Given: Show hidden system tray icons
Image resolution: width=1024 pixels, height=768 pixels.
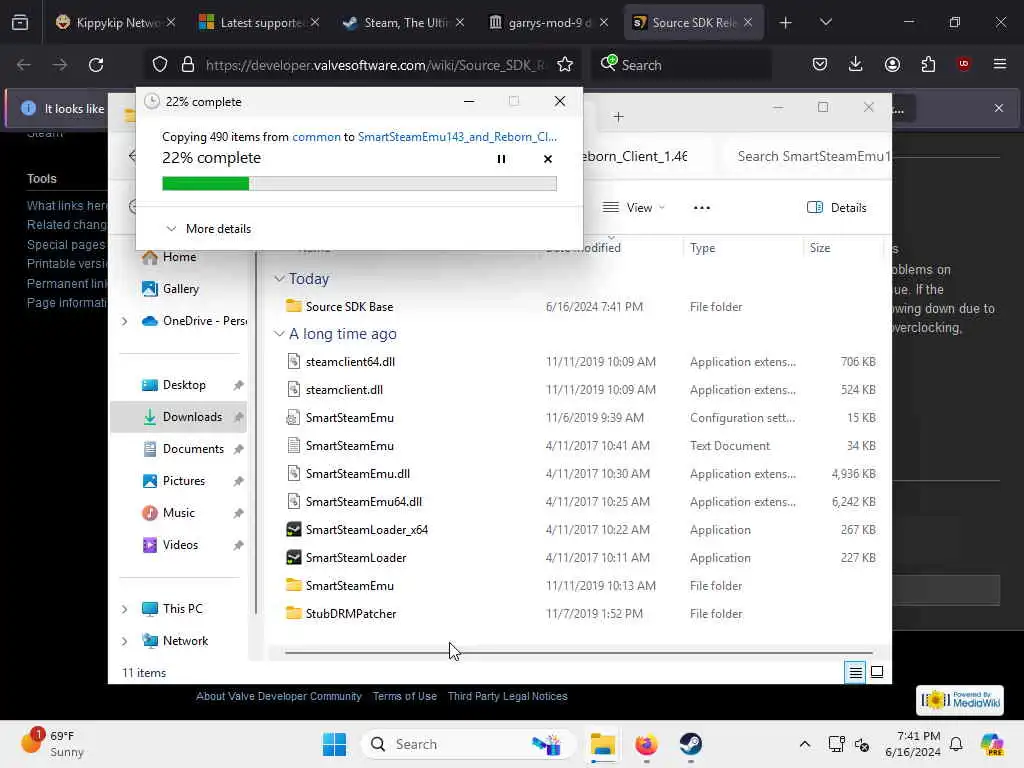Looking at the screenshot, I should [x=805, y=744].
